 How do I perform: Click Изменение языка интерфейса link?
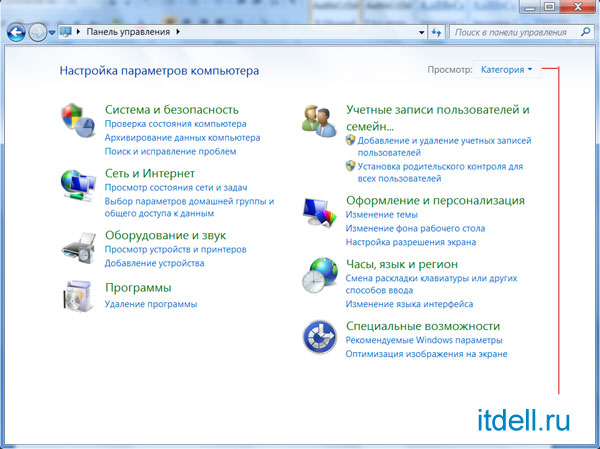coord(409,304)
